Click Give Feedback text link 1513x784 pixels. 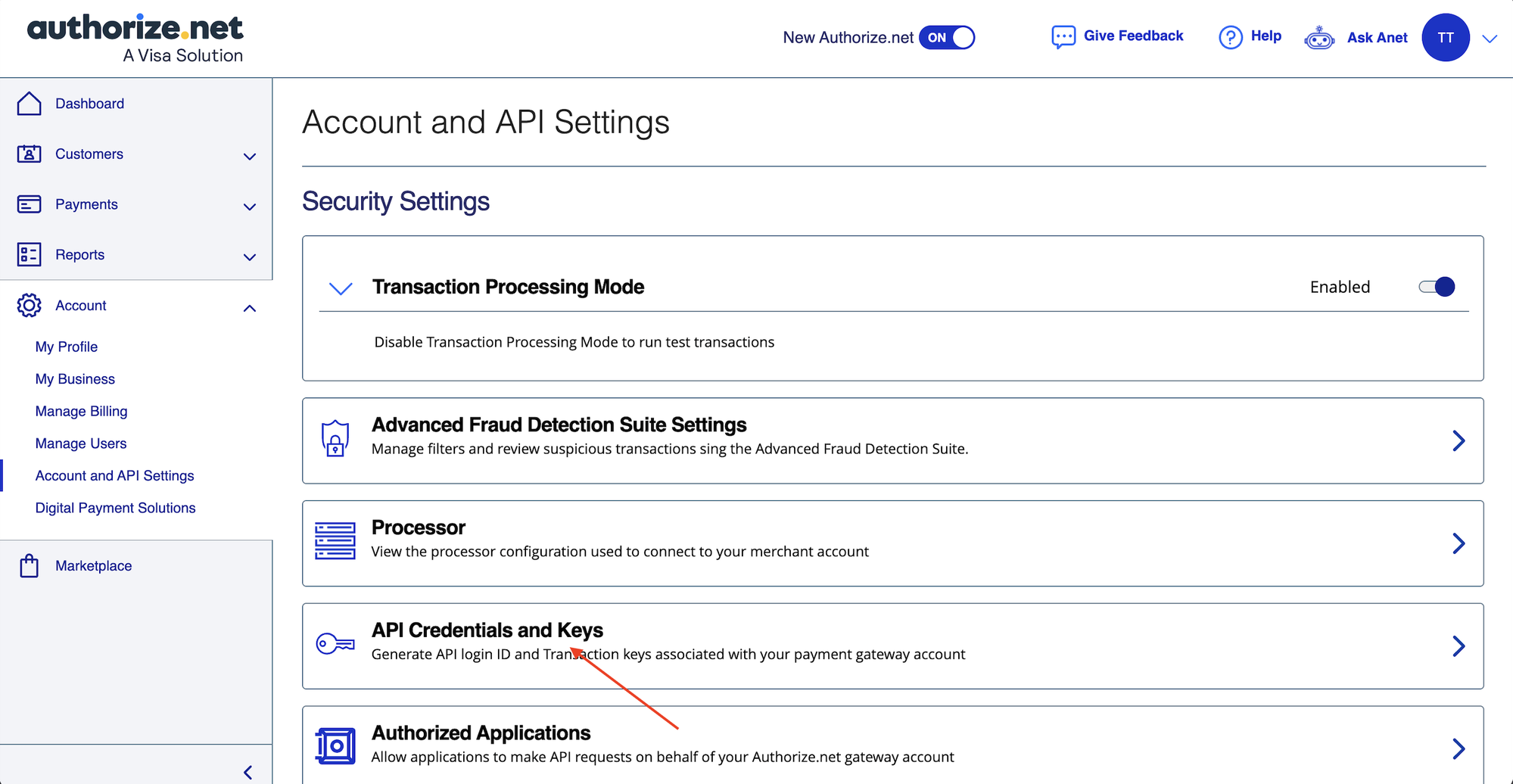(1133, 36)
